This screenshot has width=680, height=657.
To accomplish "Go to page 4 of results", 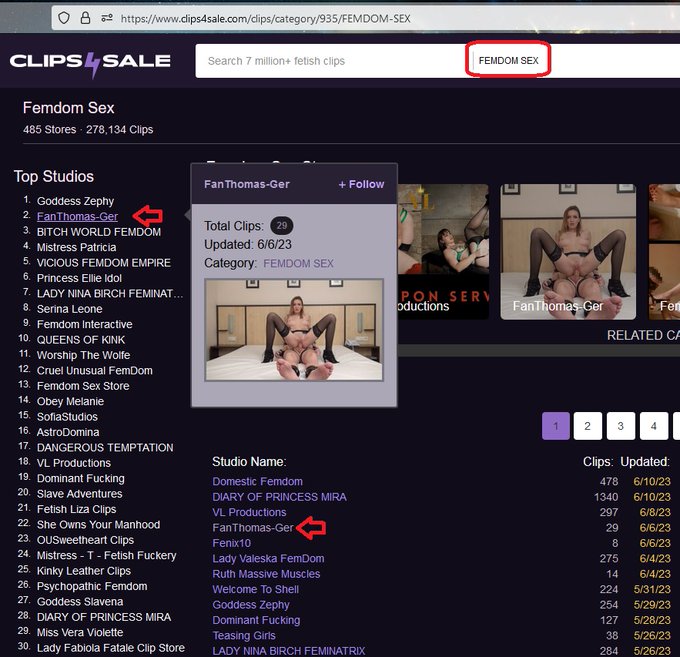I will tap(654, 426).
